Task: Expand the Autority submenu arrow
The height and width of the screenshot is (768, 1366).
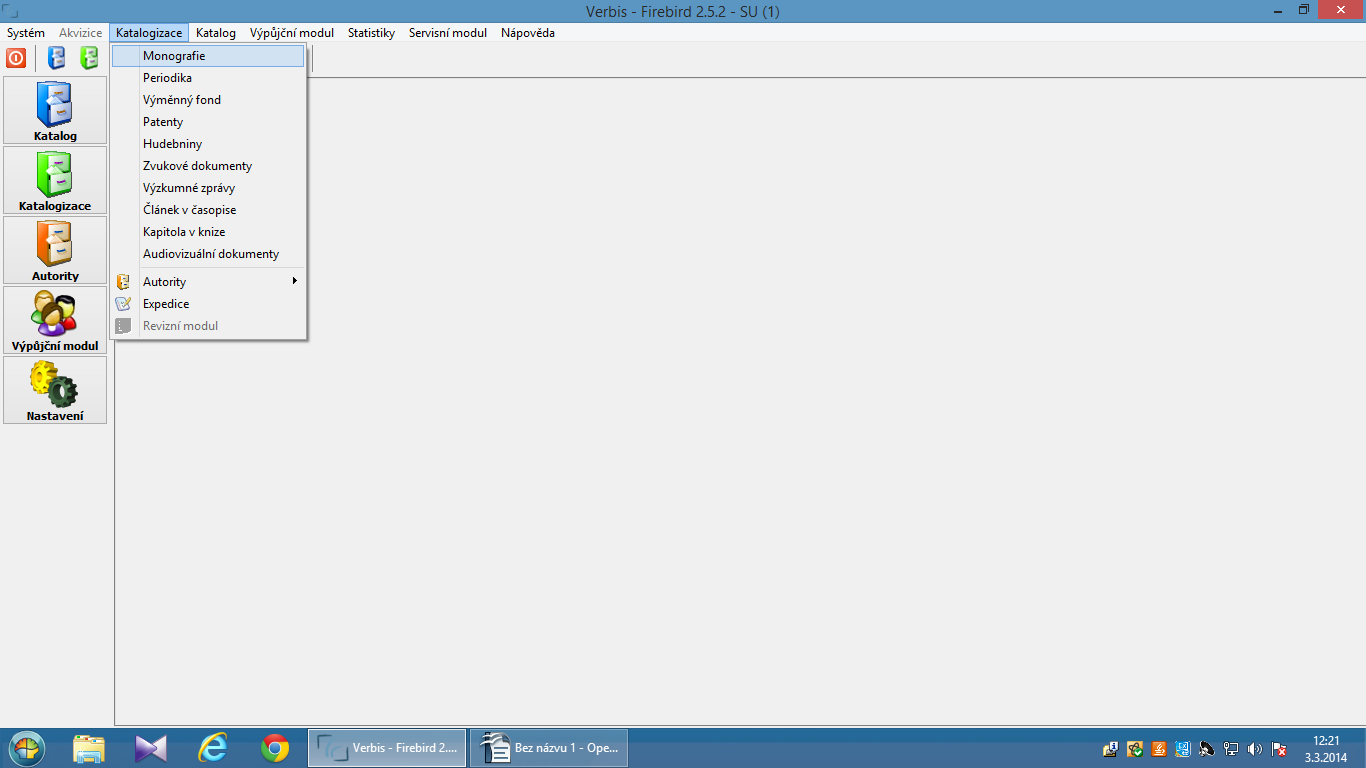Action: pyautogui.click(x=295, y=281)
